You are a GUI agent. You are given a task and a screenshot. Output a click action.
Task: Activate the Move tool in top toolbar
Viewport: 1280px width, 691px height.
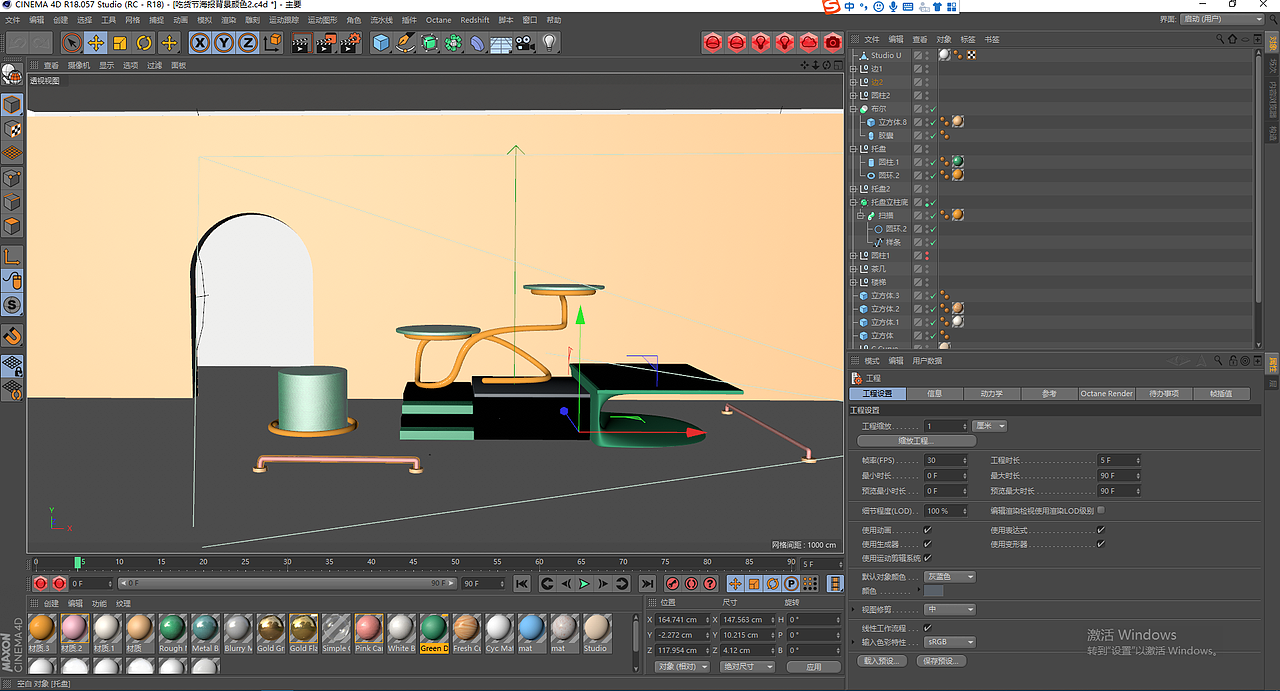pyautogui.click(x=96, y=43)
